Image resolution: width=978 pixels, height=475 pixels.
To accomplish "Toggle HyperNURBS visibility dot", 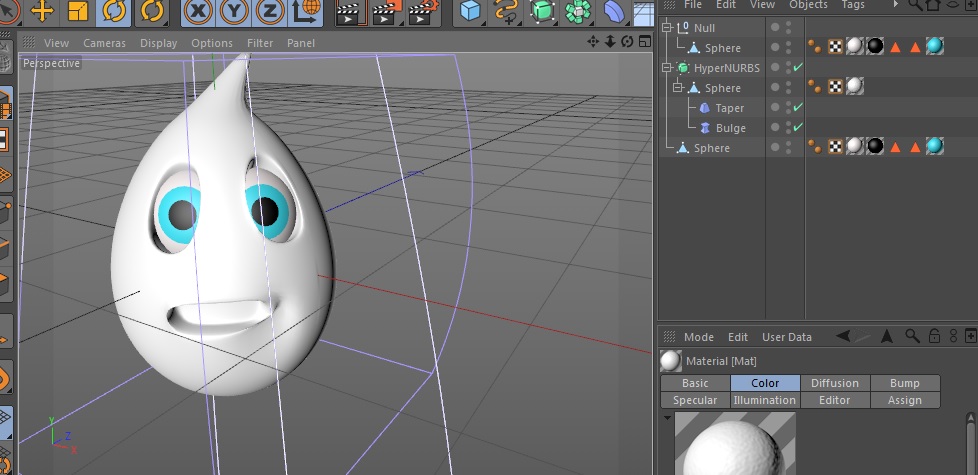I will (x=775, y=67).
